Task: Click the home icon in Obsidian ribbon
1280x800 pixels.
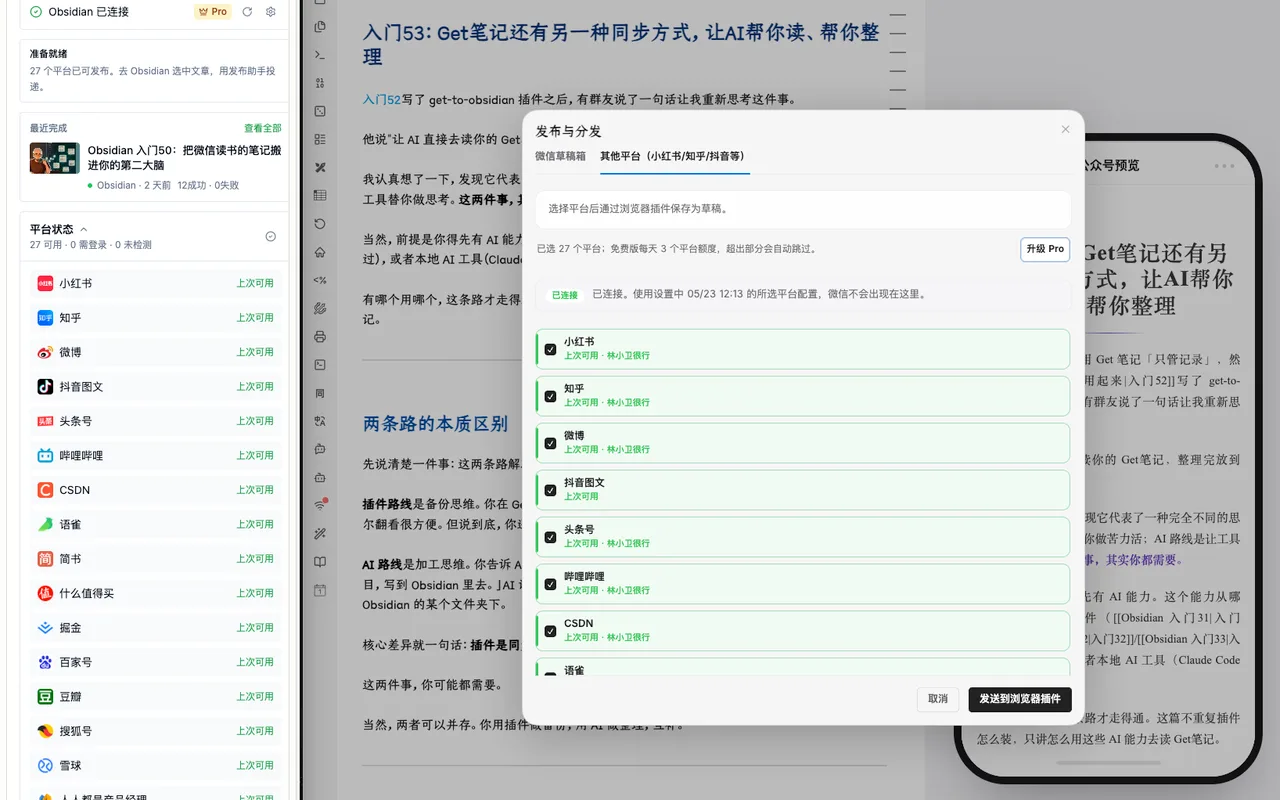Action: [320, 252]
